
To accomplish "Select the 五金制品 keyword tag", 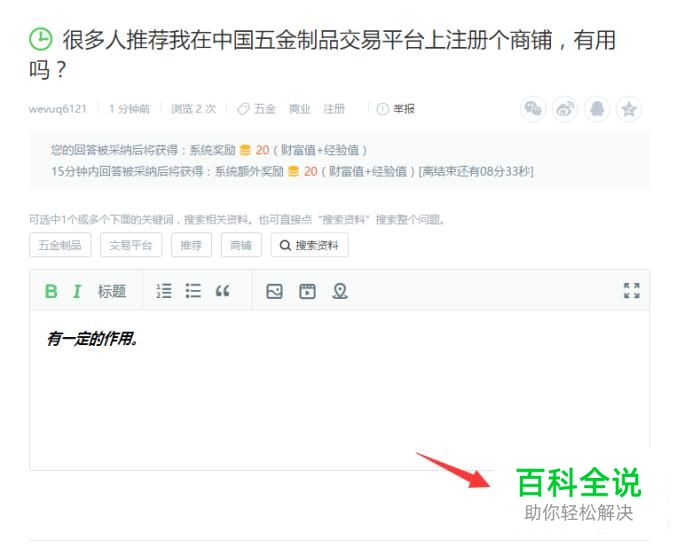I will [60, 245].
